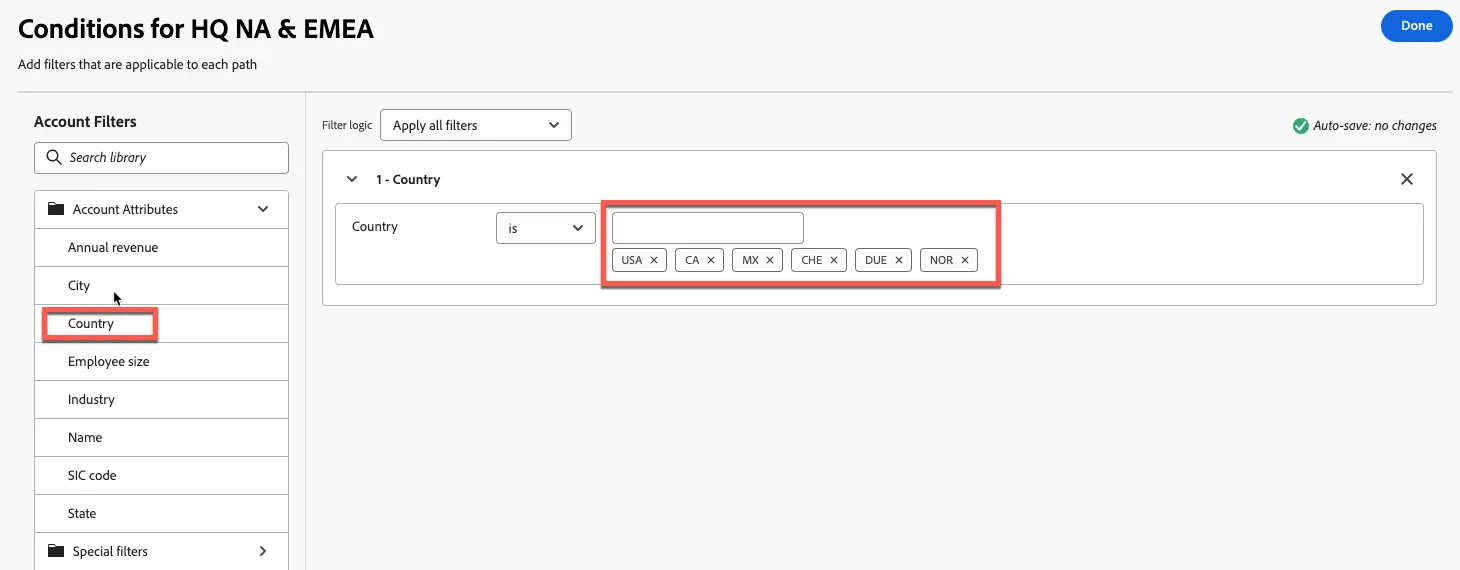1460x570 pixels.
Task: Expand the Special filters folder
Action: [x=263, y=551]
